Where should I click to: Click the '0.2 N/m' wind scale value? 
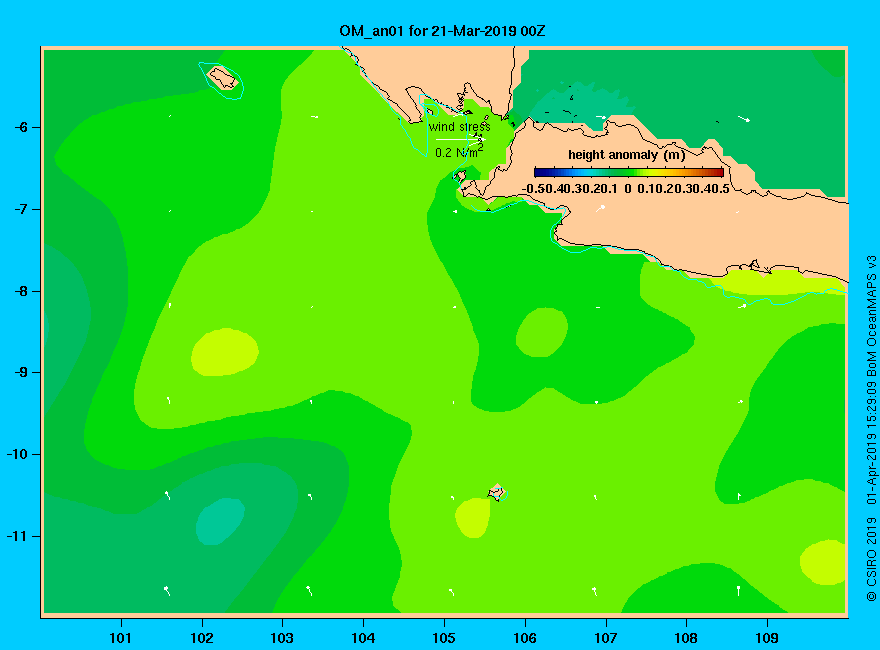(x=459, y=152)
